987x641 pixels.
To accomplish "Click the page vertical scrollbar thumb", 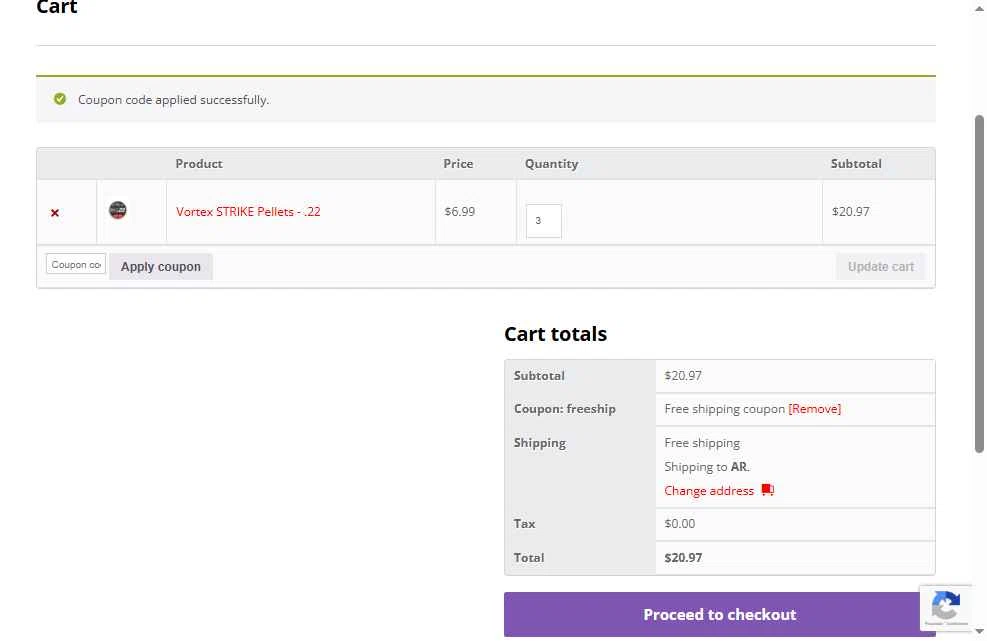I will point(979,283).
